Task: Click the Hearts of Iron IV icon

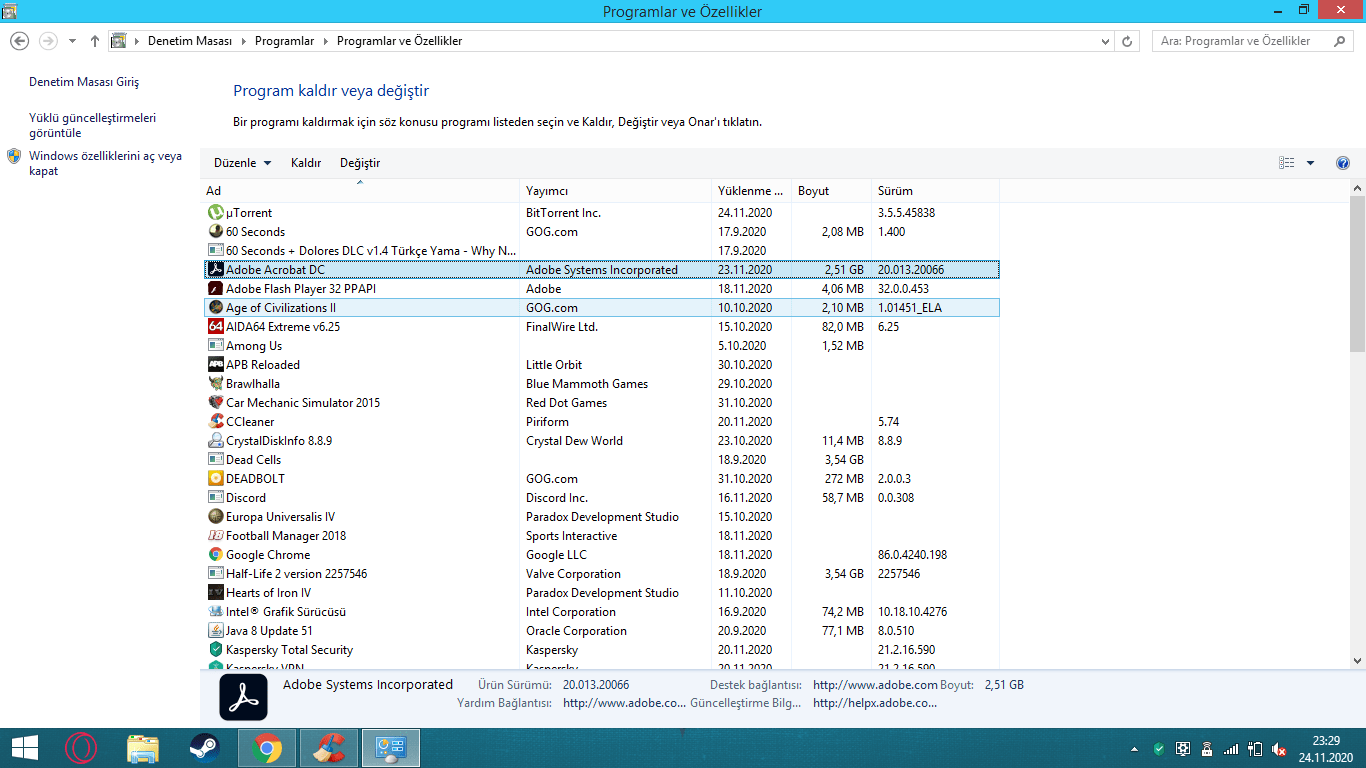Action: [215, 592]
